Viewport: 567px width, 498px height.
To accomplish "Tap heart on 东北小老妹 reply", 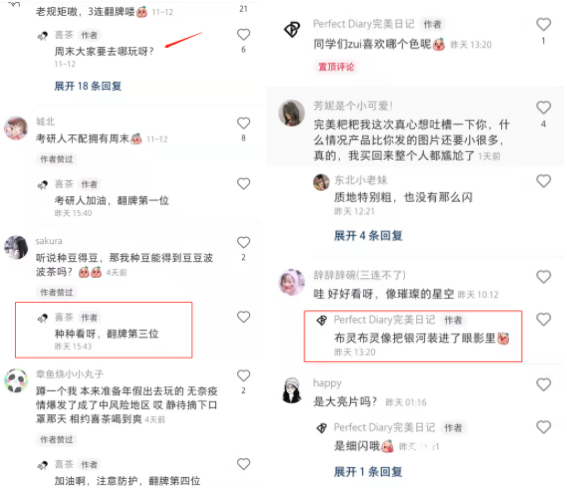I will (543, 181).
